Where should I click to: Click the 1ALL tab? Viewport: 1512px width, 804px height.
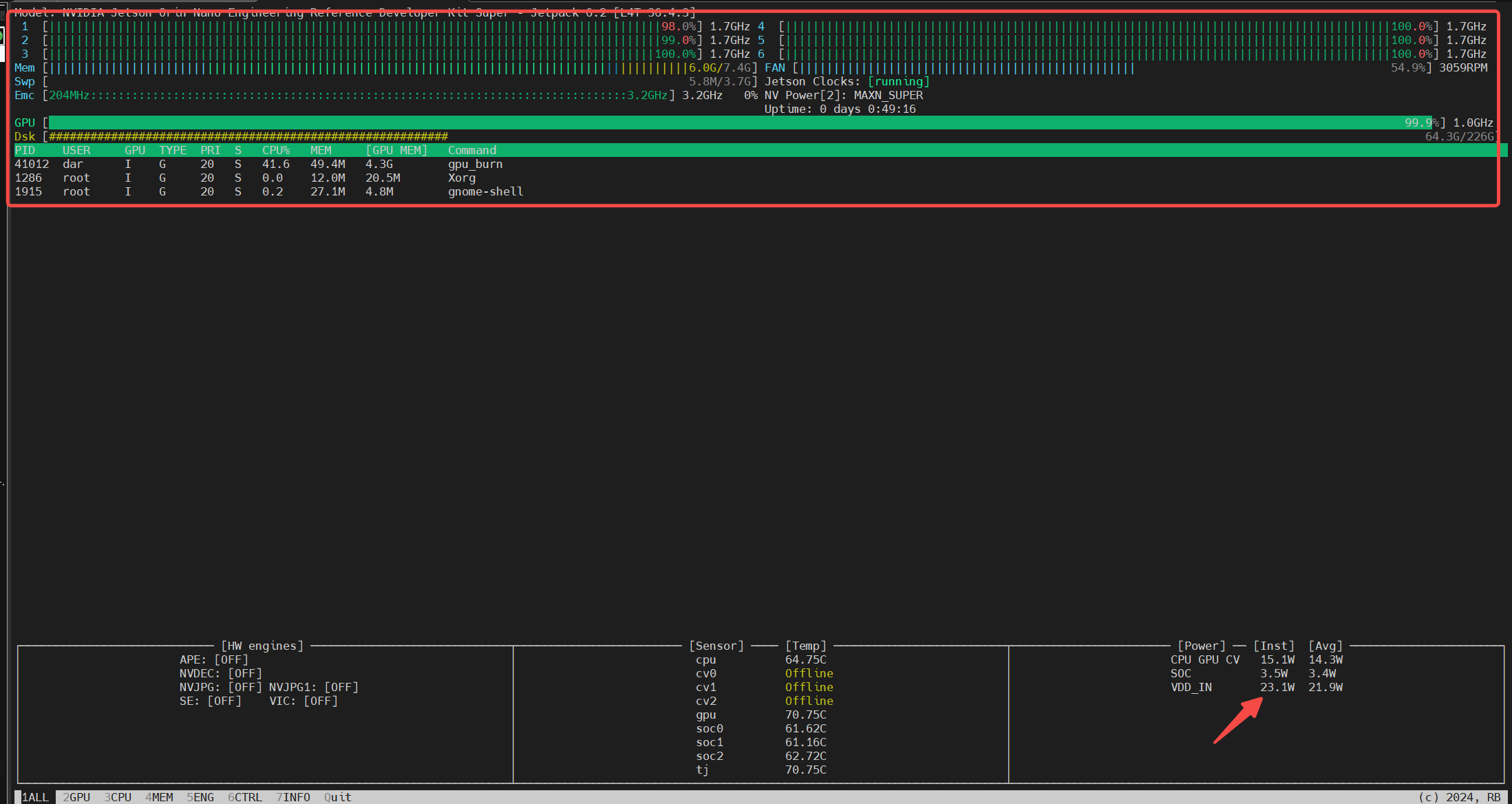[35, 797]
